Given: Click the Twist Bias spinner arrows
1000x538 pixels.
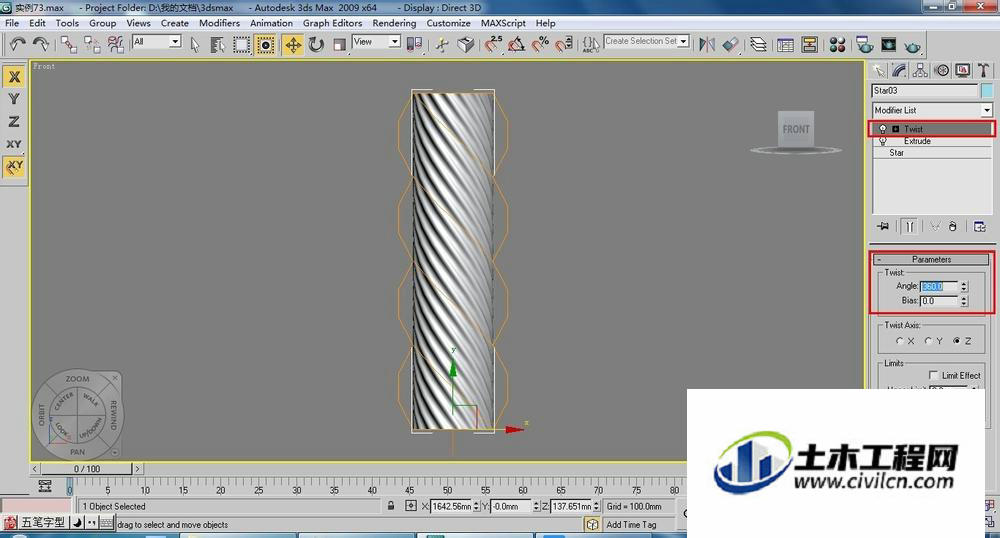Looking at the screenshot, I should tap(964, 301).
